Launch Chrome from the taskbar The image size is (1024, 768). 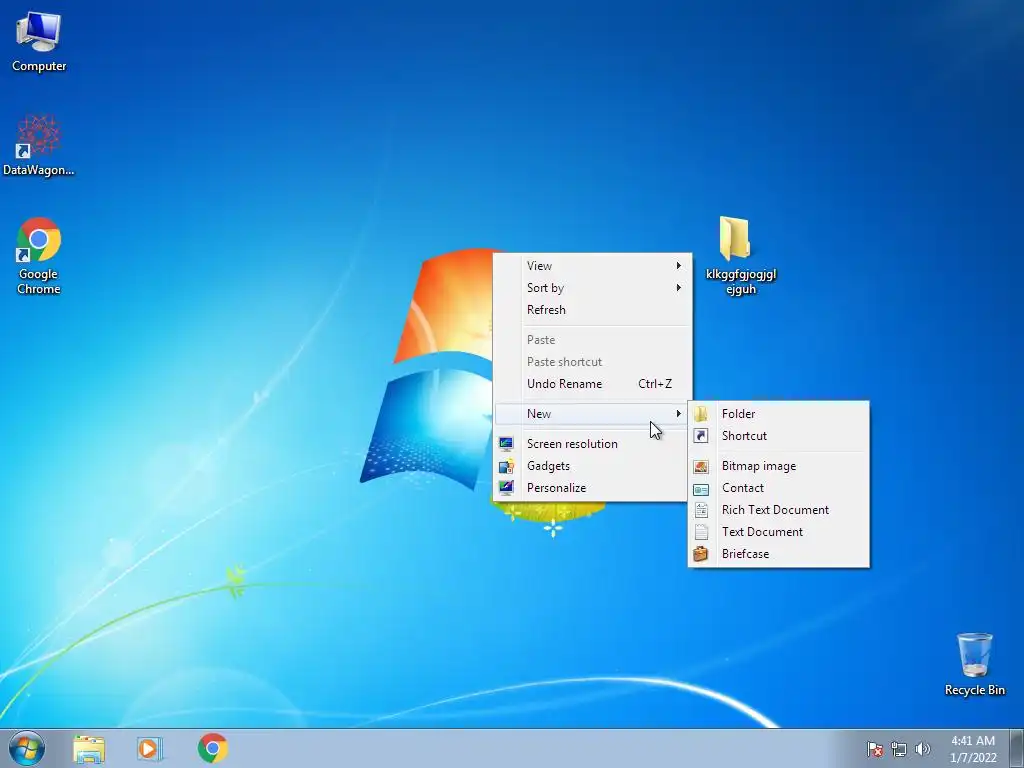click(x=212, y=748)
